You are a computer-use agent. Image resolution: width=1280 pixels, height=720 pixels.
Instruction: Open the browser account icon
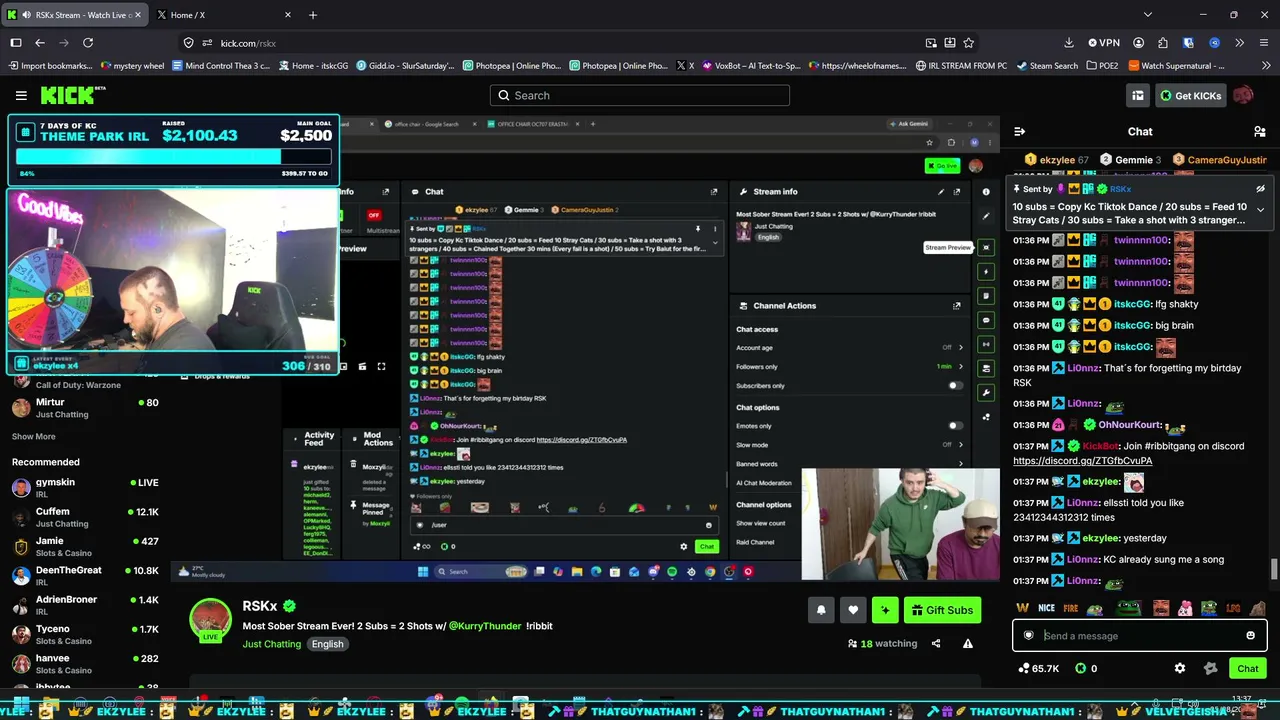(1138, 43)
